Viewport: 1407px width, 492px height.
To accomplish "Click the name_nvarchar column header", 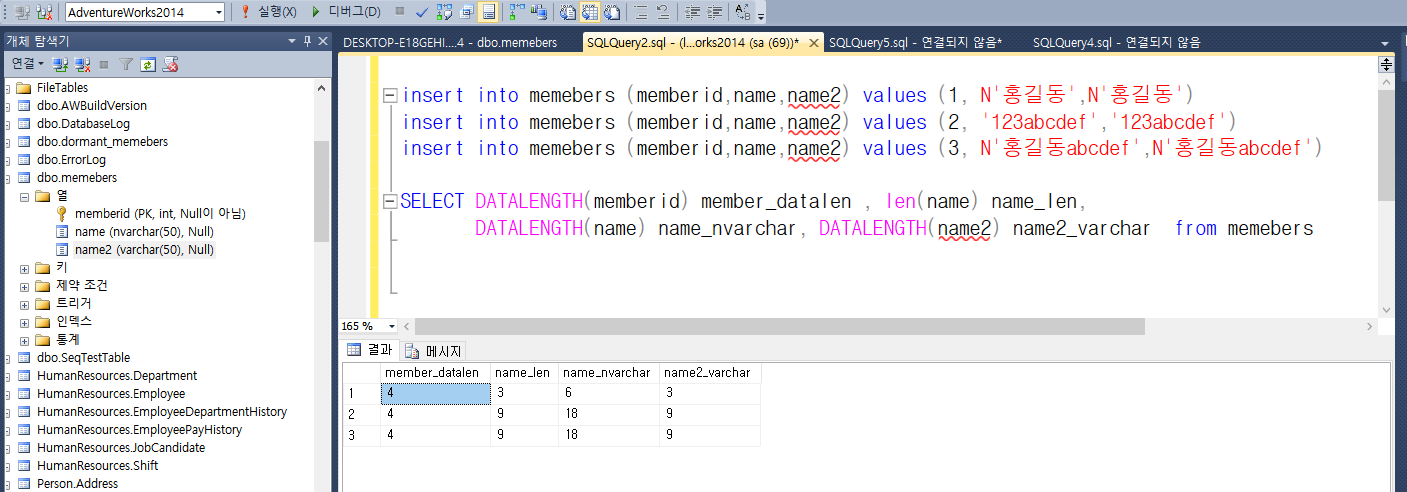I will pyautogui.click(x=609, y=372).
